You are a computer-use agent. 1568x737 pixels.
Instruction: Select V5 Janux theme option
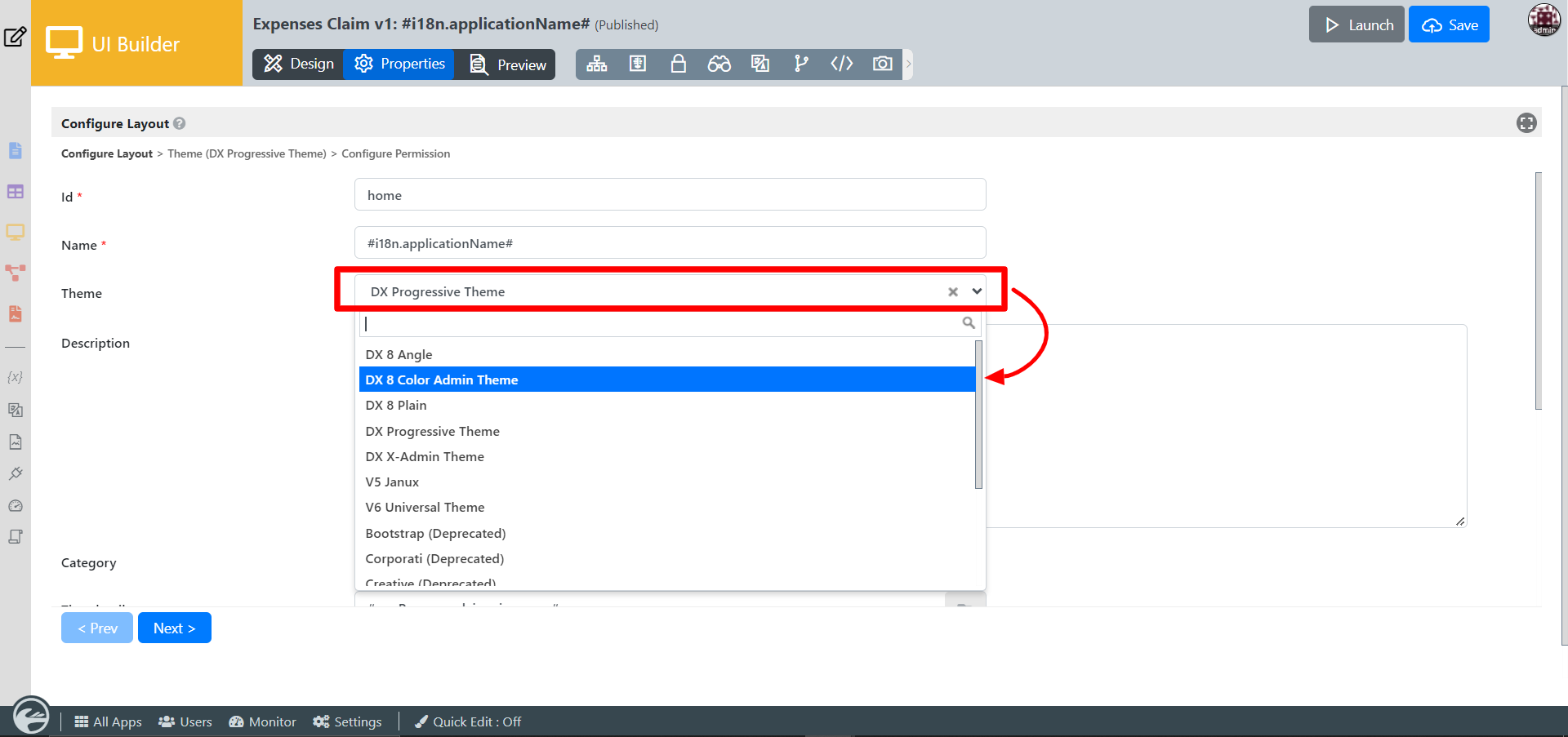(x=667, y=482)
